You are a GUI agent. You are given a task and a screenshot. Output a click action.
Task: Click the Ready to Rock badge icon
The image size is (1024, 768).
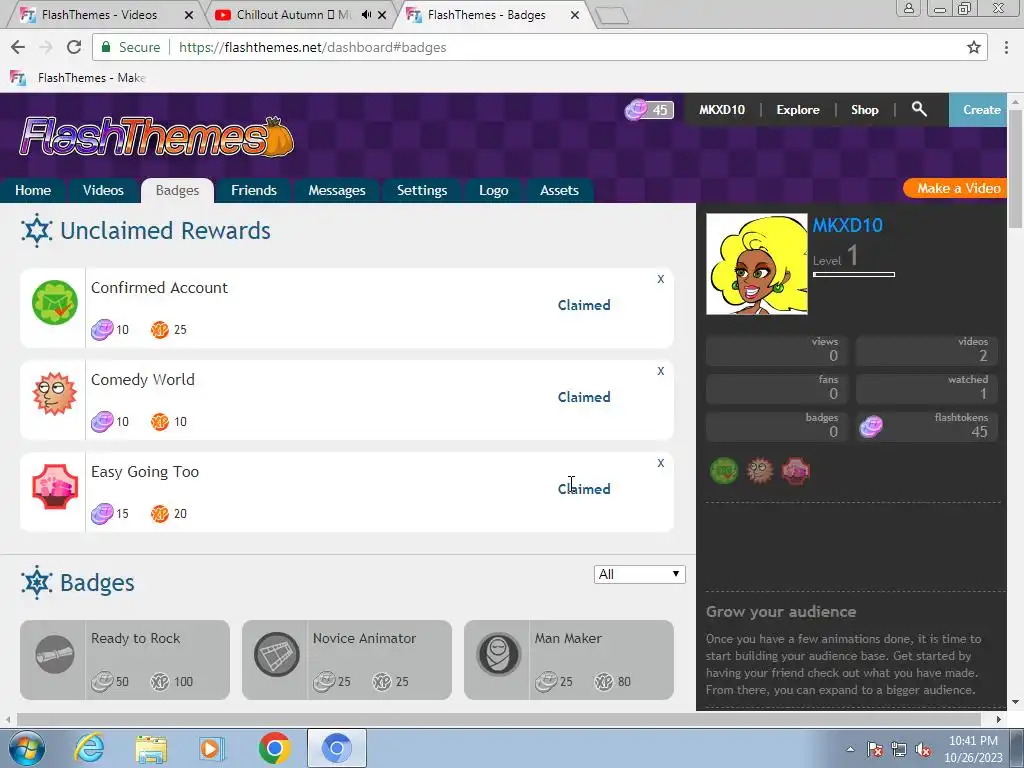[55, 654]
